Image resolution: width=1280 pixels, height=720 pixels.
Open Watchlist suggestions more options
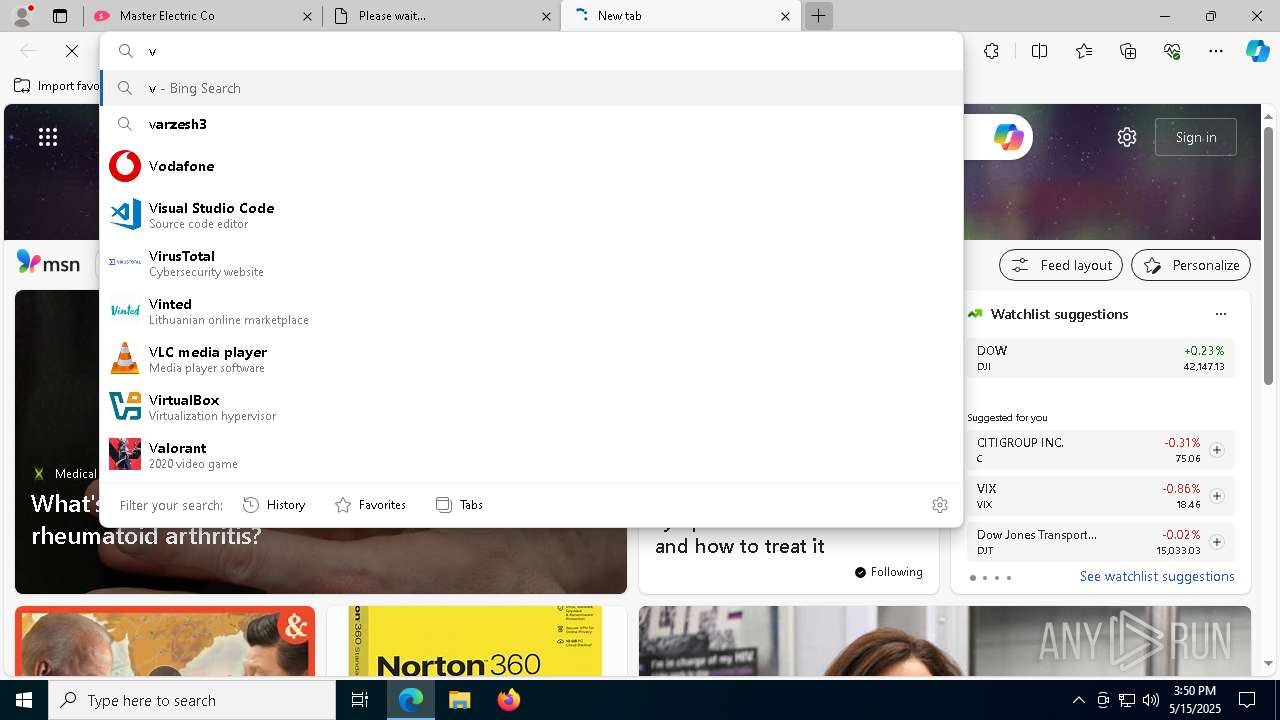click(1220, 314)
